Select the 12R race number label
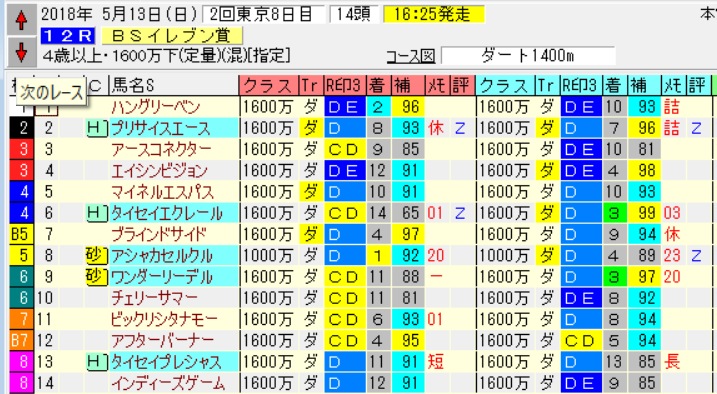 (67, 36)
